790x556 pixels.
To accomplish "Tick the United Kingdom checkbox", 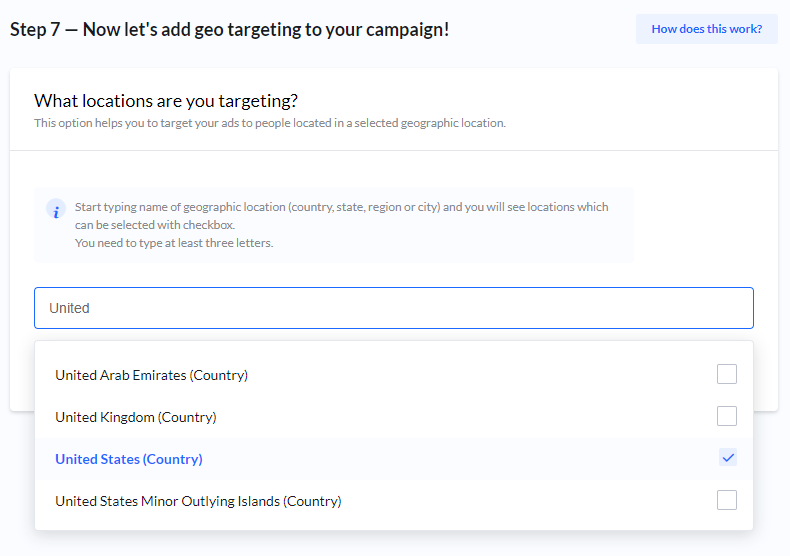I will click(727, 416).
